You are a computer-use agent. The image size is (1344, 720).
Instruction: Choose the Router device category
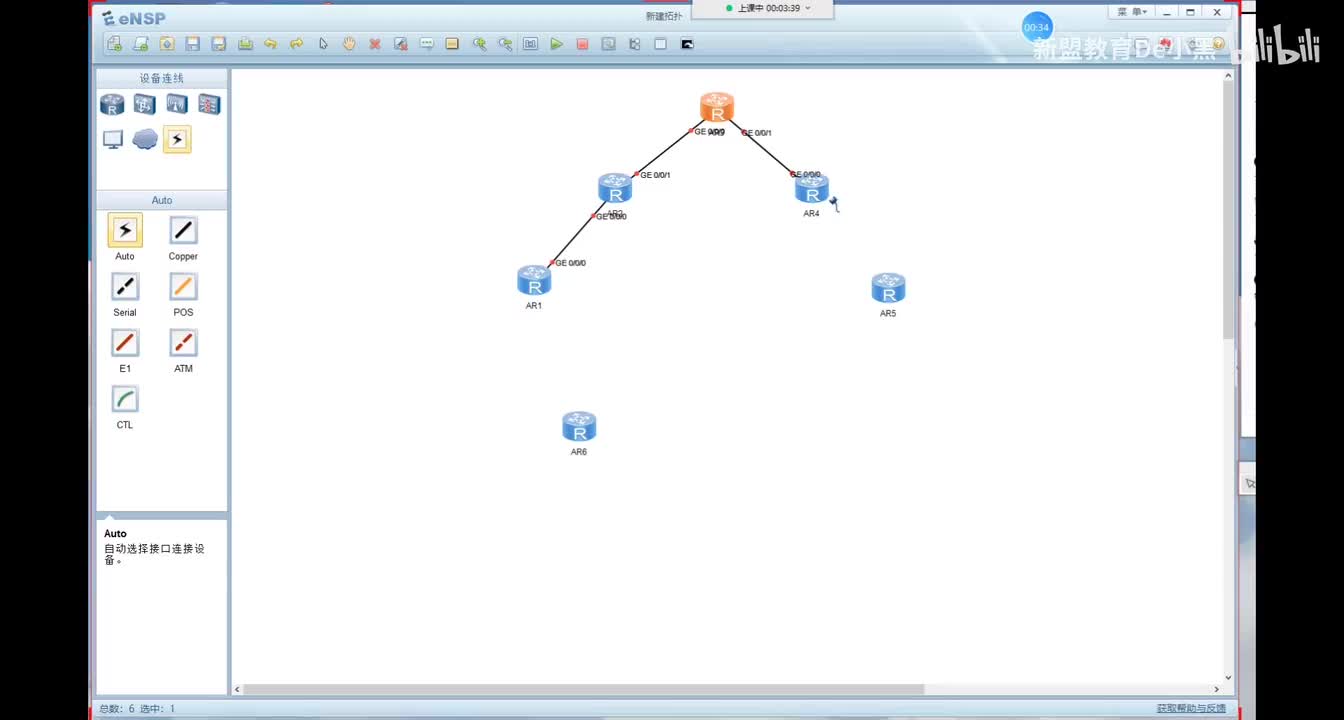112,104
